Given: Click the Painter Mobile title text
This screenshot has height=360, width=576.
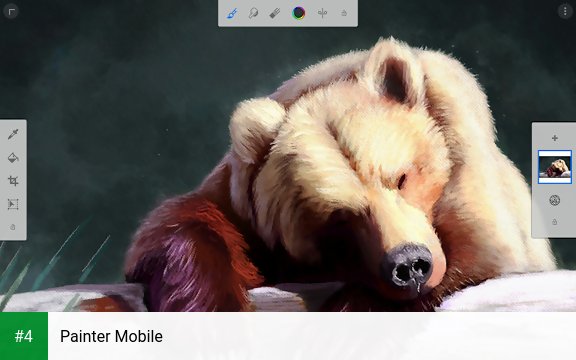Looking at the screenshot, I should 111,336.
